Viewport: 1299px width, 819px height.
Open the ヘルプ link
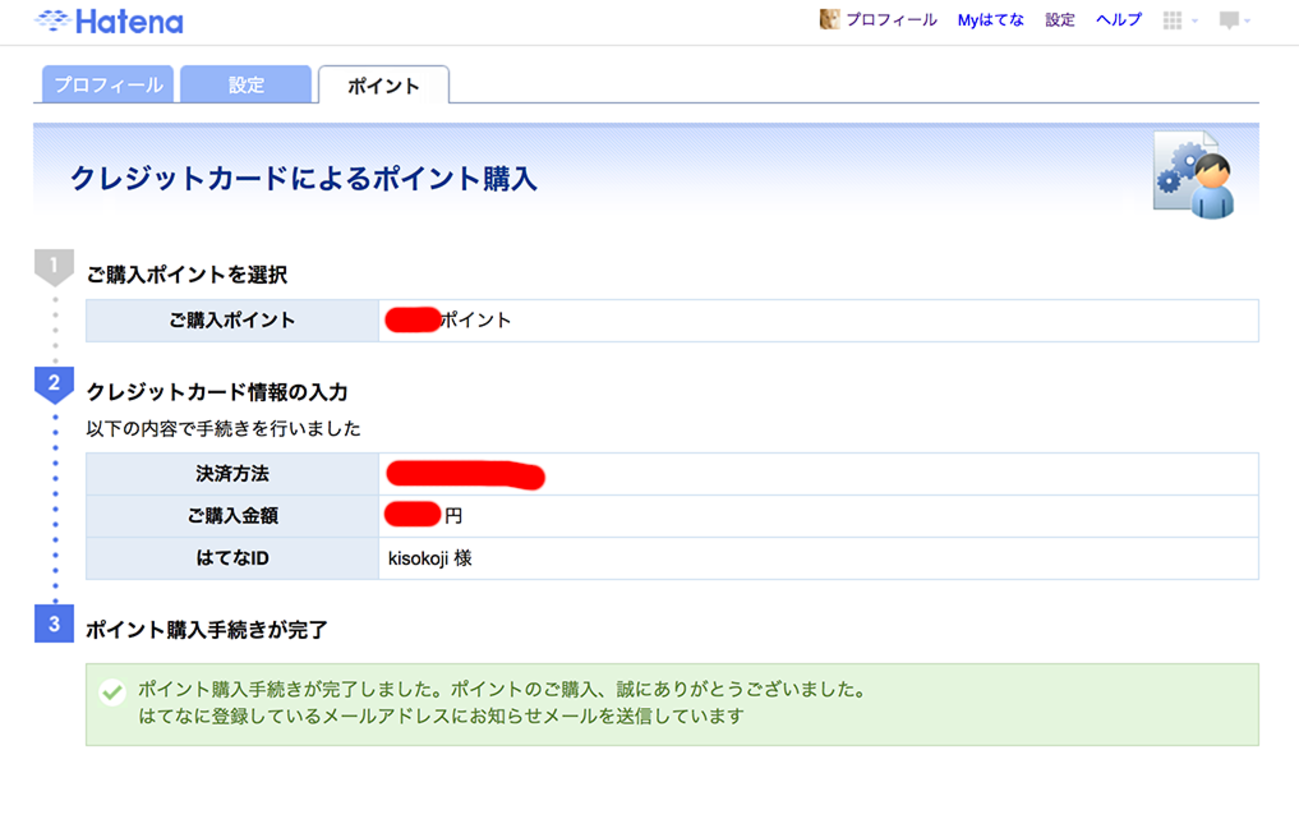pos(1118,20)
